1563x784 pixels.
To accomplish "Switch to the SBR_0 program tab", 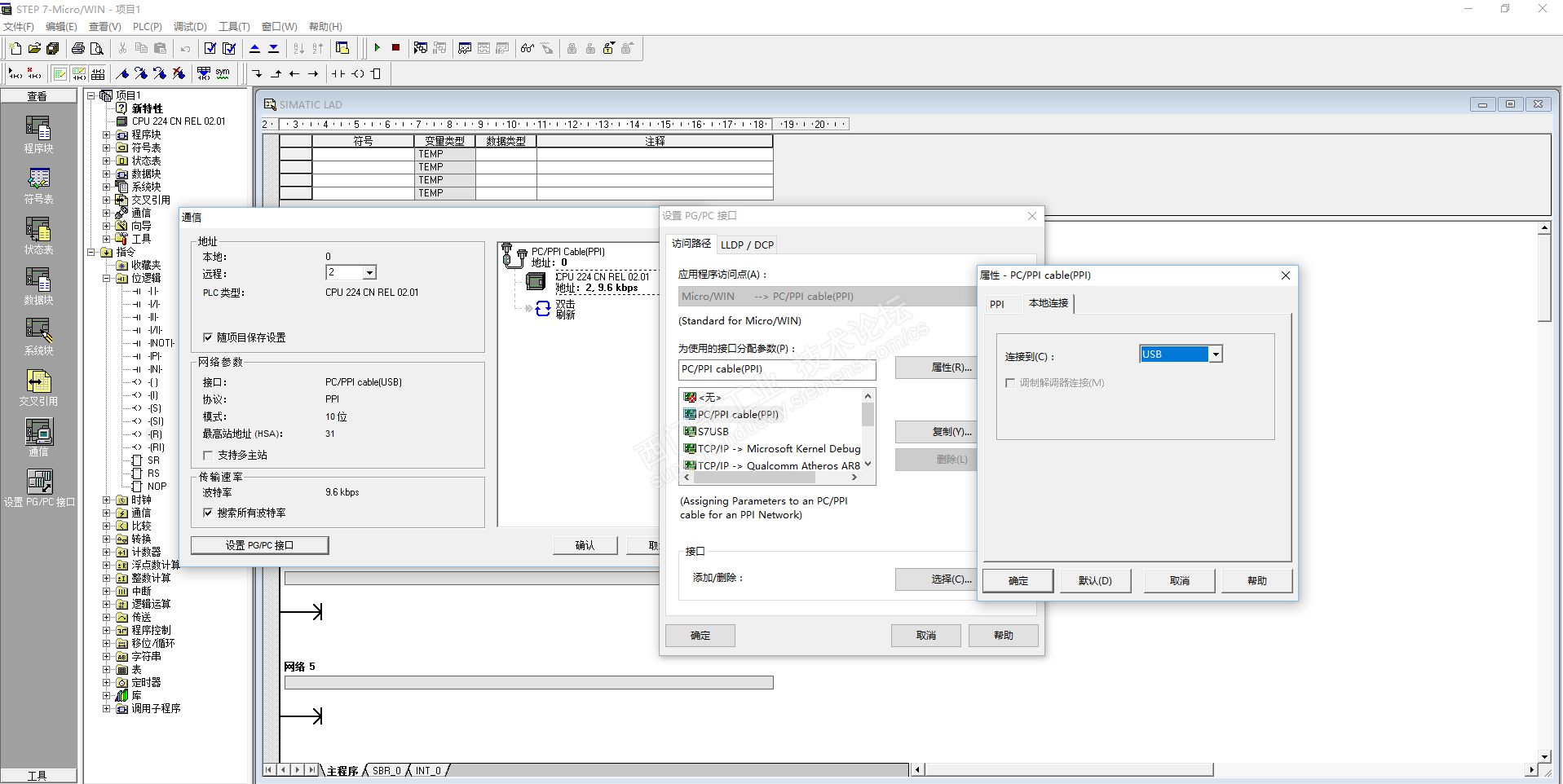I will 386,771.
